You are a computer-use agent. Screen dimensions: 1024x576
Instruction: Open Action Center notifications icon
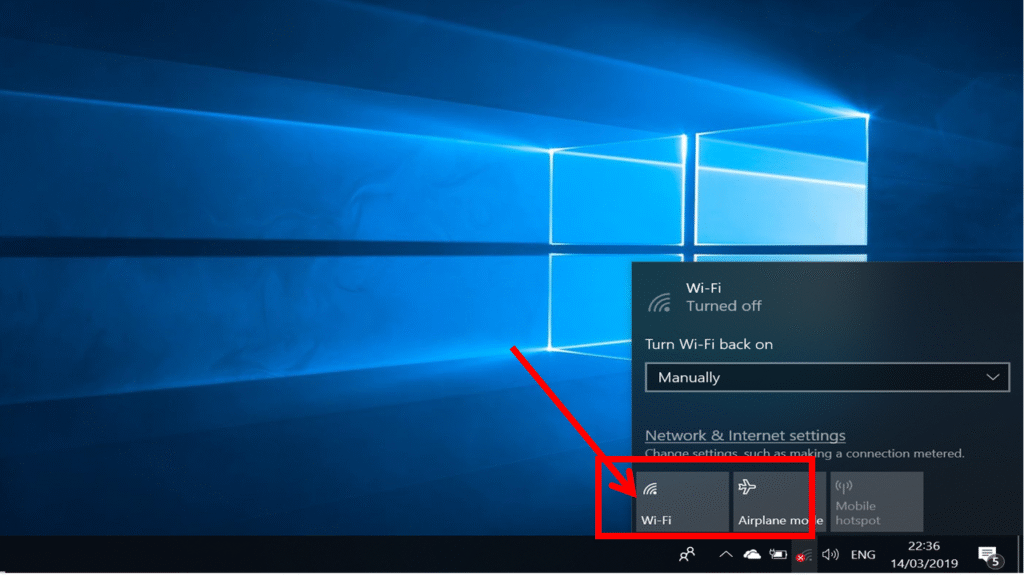click(x=989, y=554)
